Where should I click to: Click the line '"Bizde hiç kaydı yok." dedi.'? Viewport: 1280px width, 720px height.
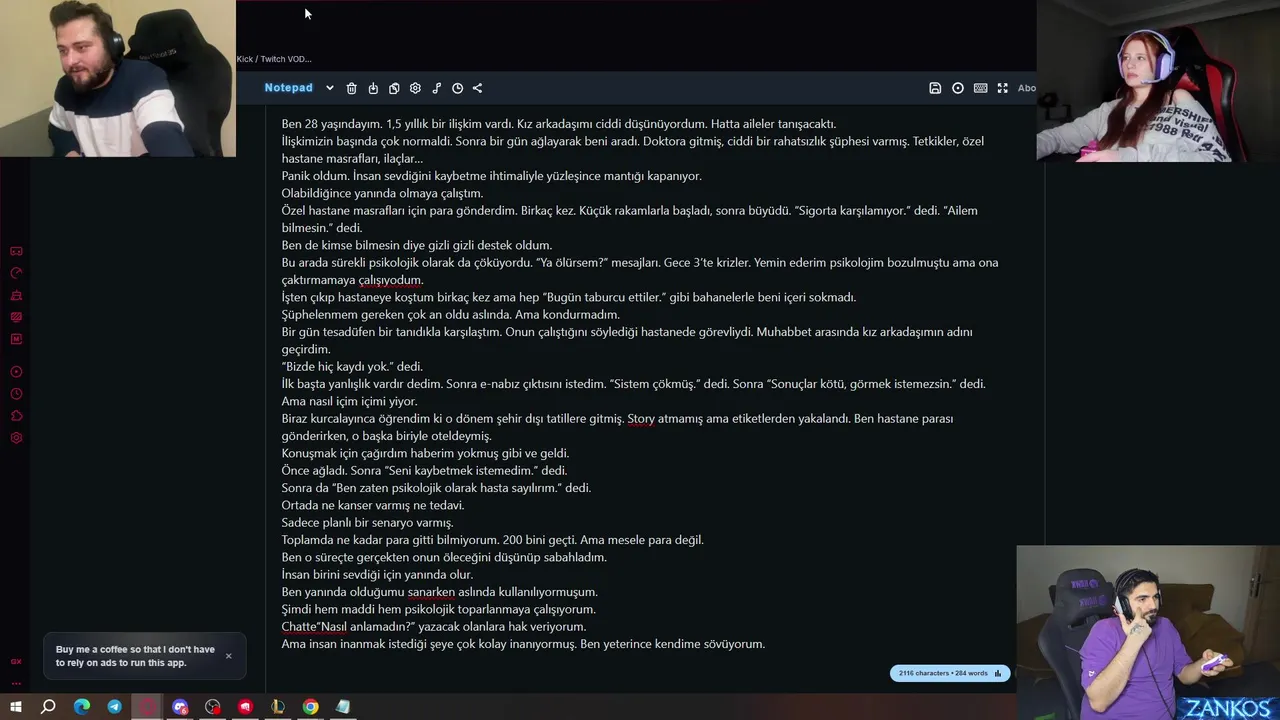click(x=352, y=366)
